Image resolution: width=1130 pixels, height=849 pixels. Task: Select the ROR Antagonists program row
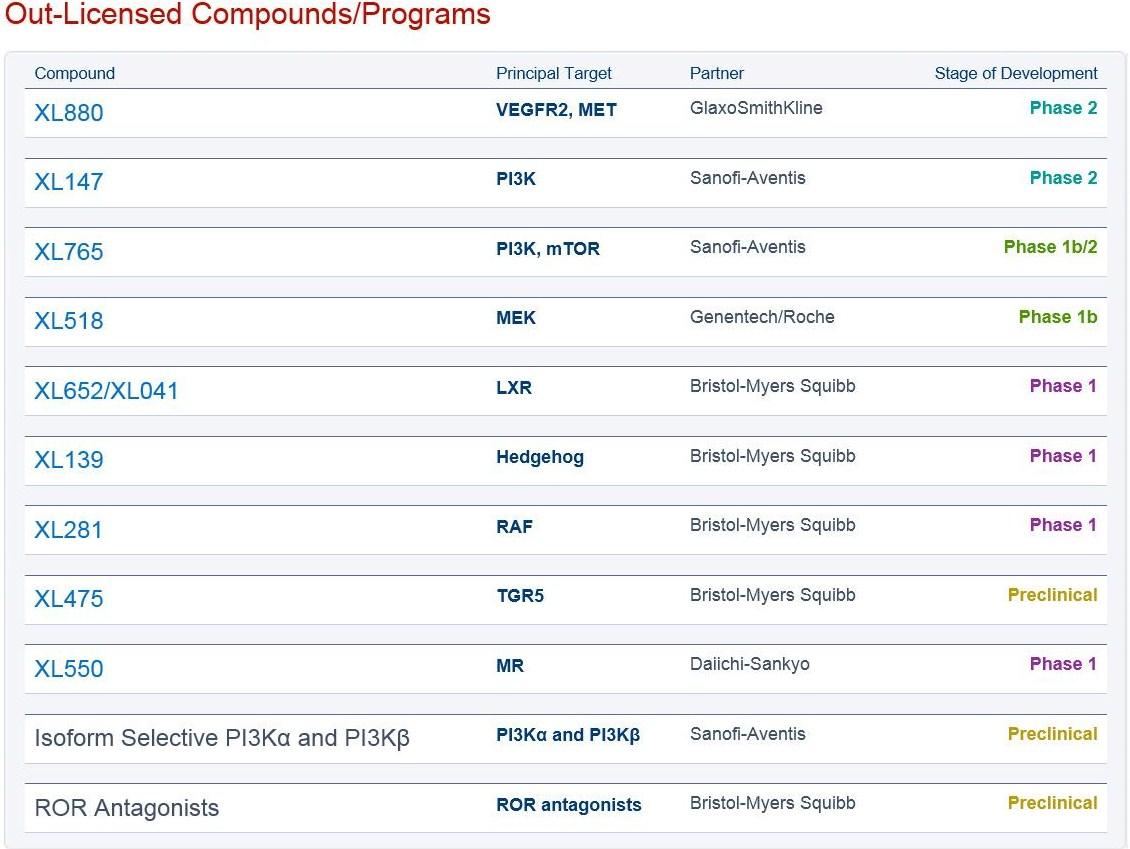coord(566,808)
